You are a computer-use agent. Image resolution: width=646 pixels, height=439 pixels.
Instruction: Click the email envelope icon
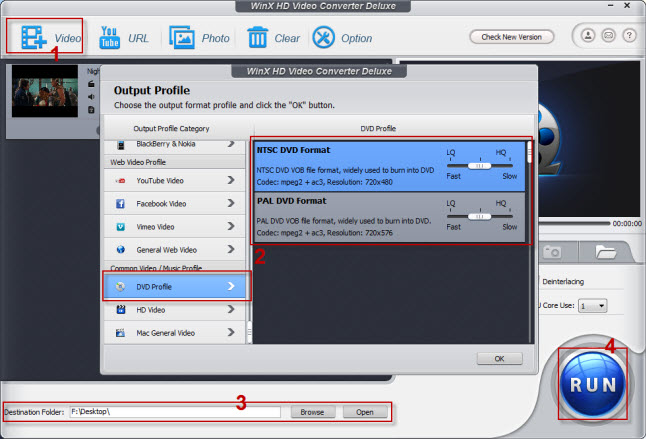(x=608, y=36)
